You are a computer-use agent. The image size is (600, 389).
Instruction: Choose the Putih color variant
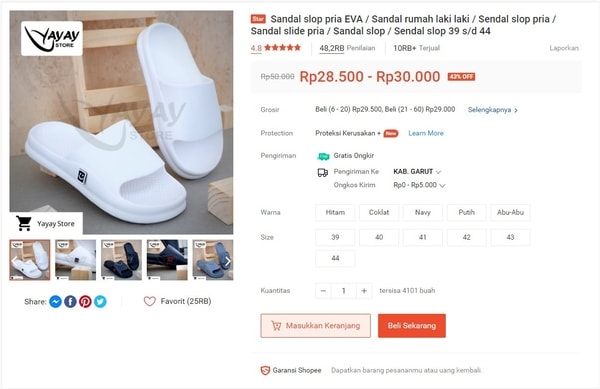pos(466,213)
